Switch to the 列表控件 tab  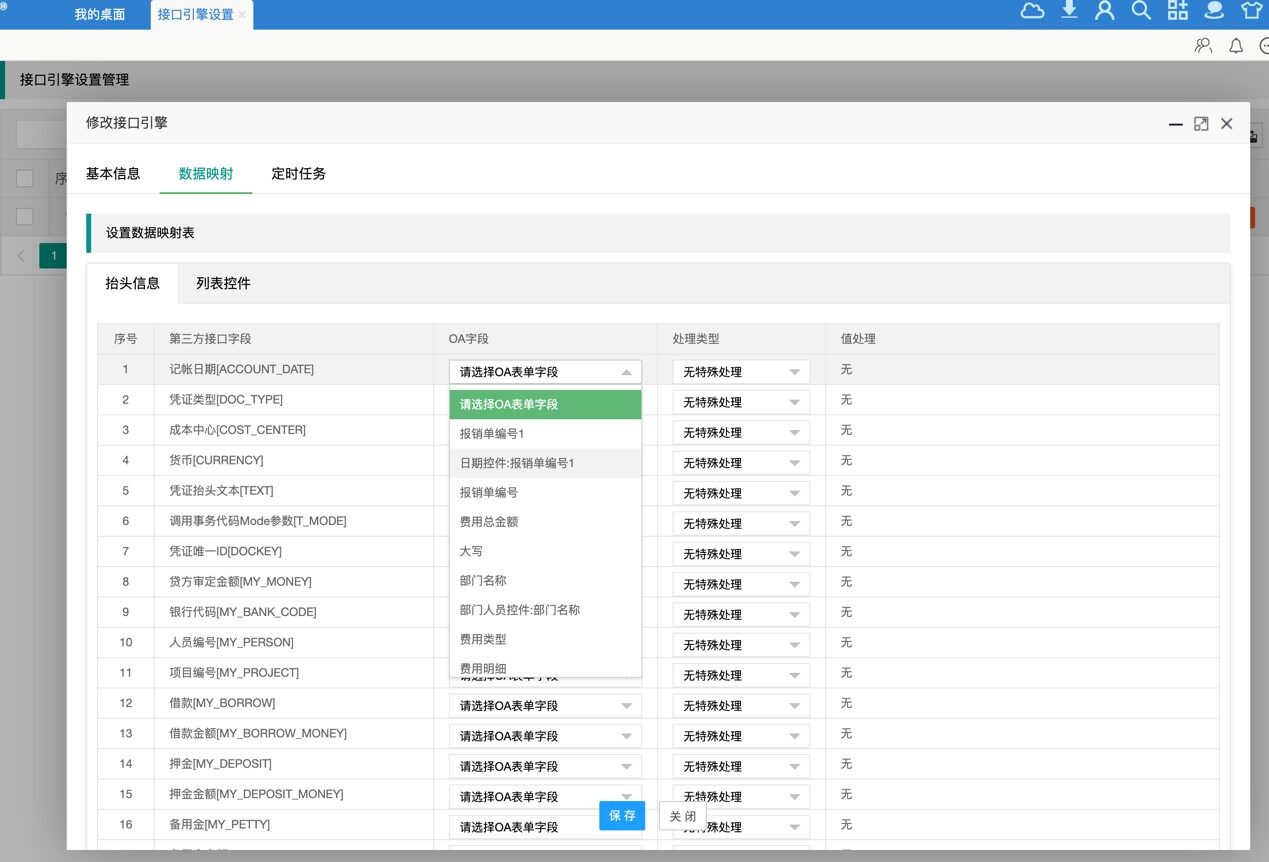point(223,283)
